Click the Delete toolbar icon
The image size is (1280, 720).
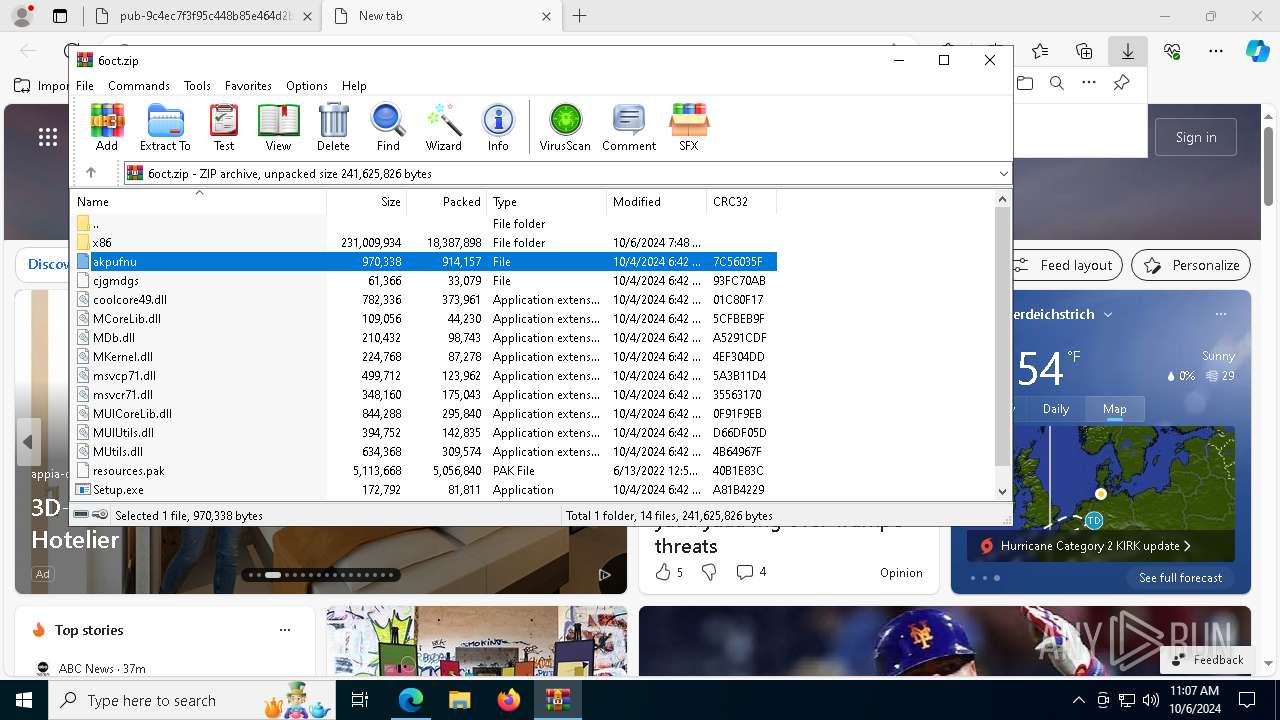click(x=333, y=127)
